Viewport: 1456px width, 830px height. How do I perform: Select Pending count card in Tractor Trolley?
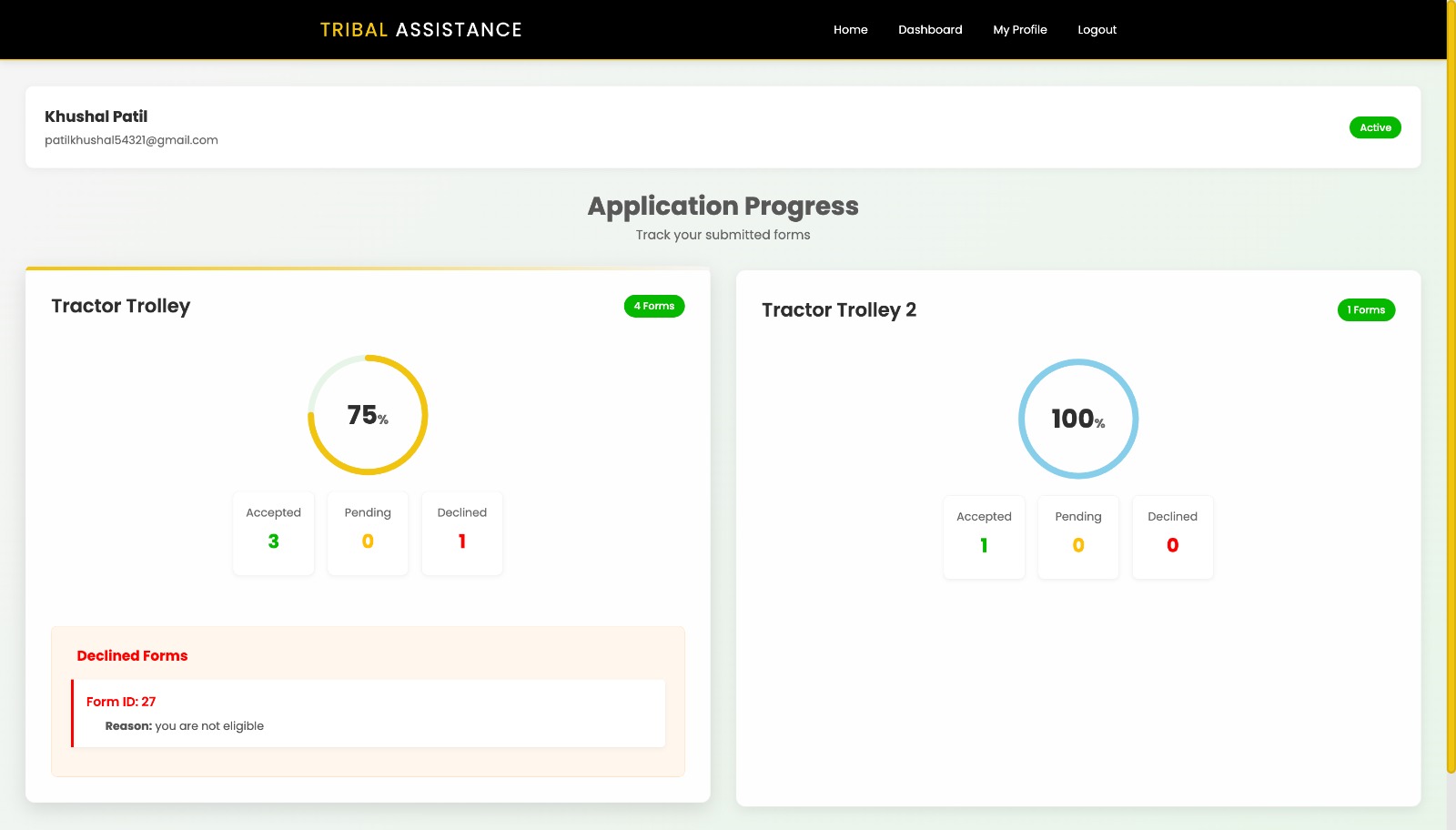click(368, 533)
